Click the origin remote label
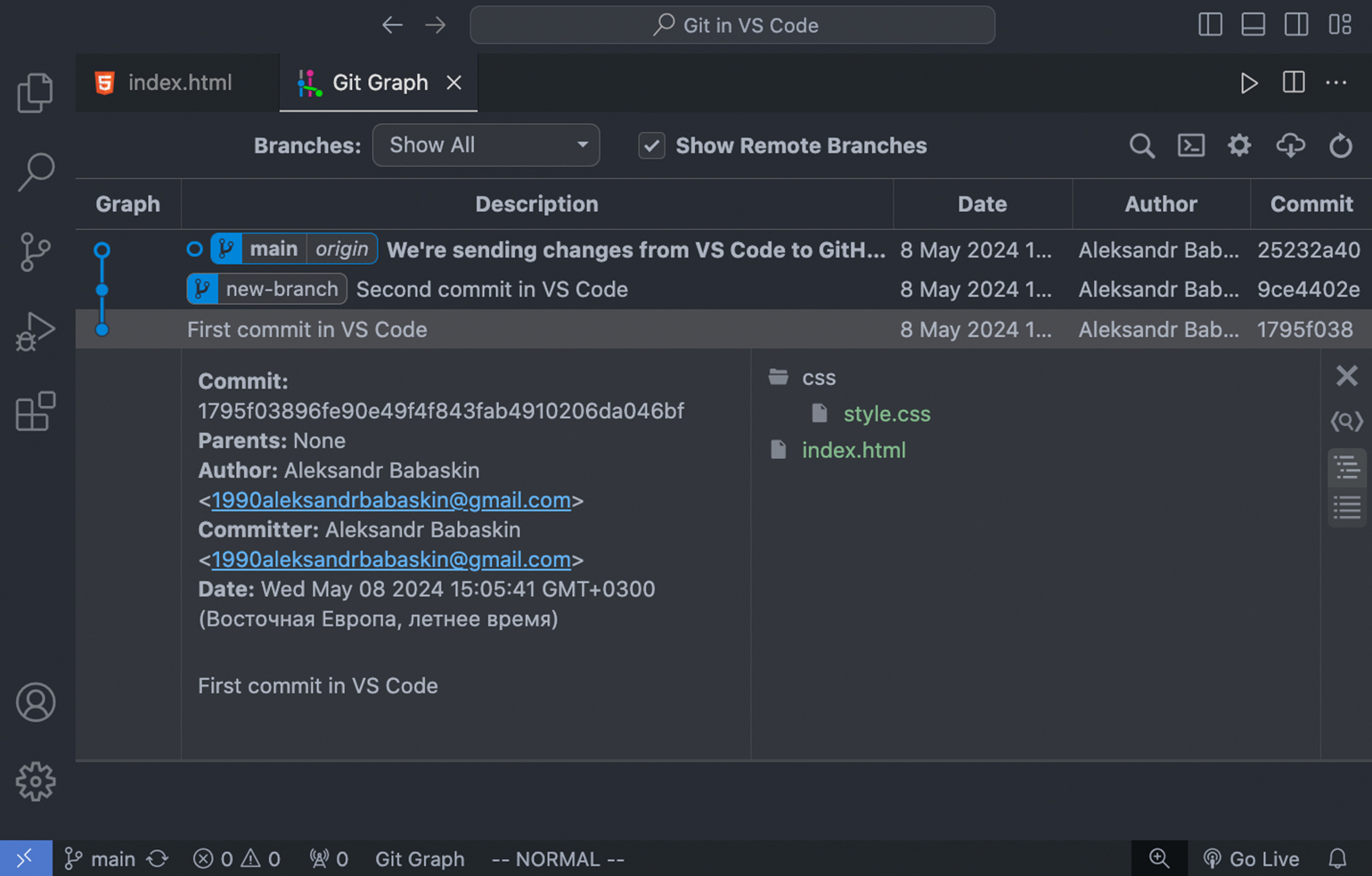 click(x=342, y=249)
